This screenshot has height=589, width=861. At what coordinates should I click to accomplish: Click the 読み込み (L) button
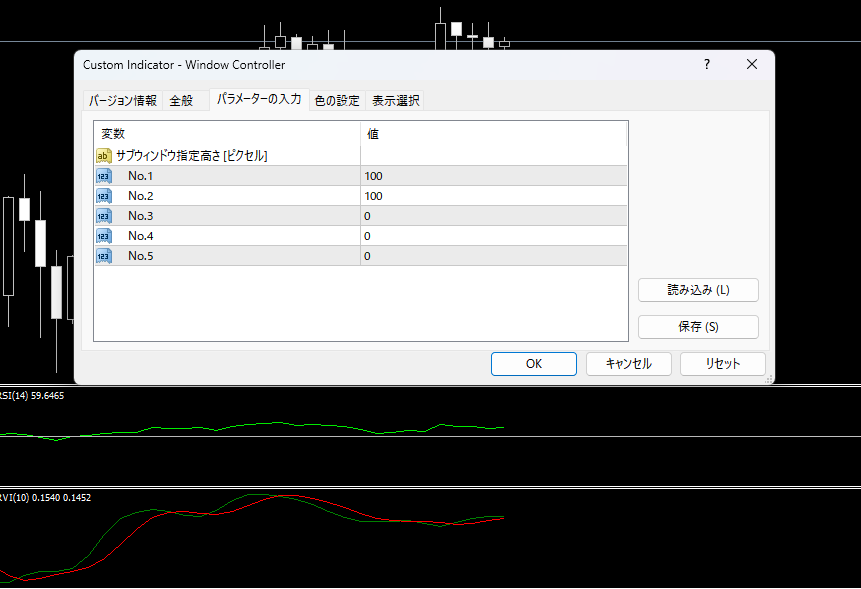[698, 290]
